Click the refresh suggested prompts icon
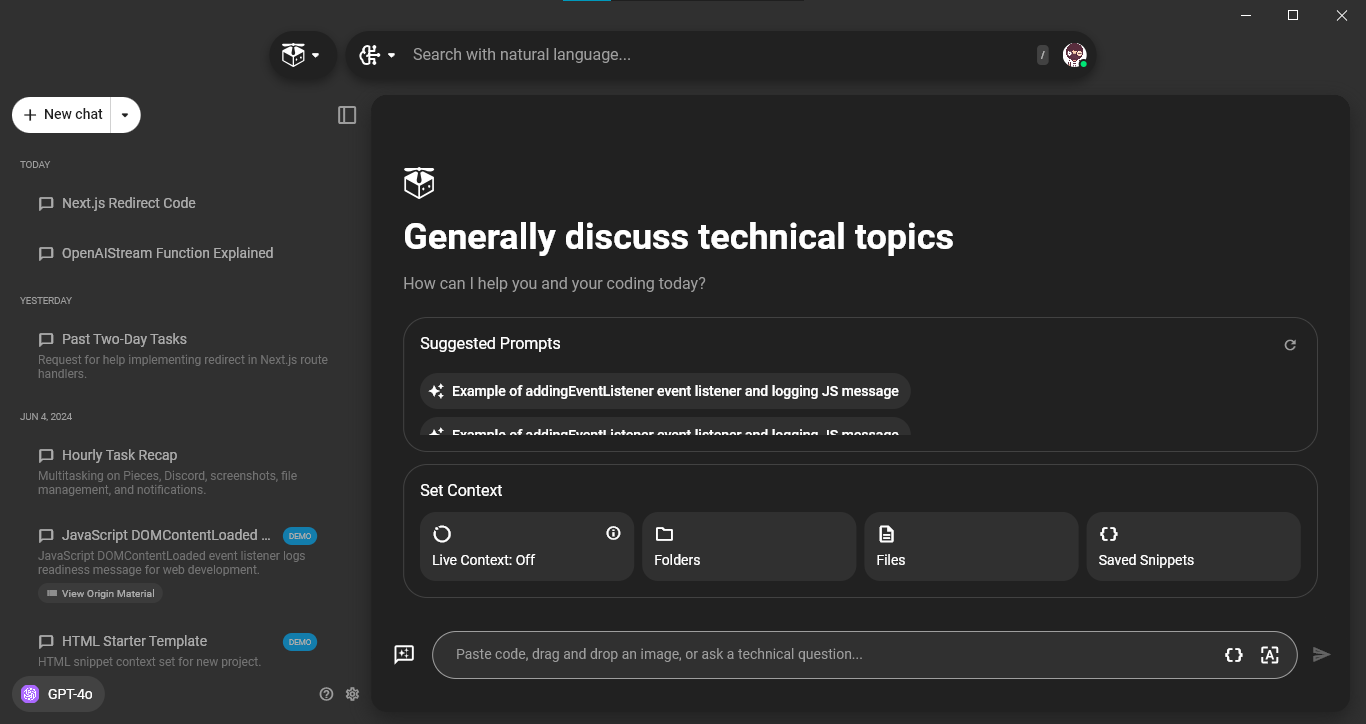This screenshot has height=724, width=1366. click(1290, 345)
